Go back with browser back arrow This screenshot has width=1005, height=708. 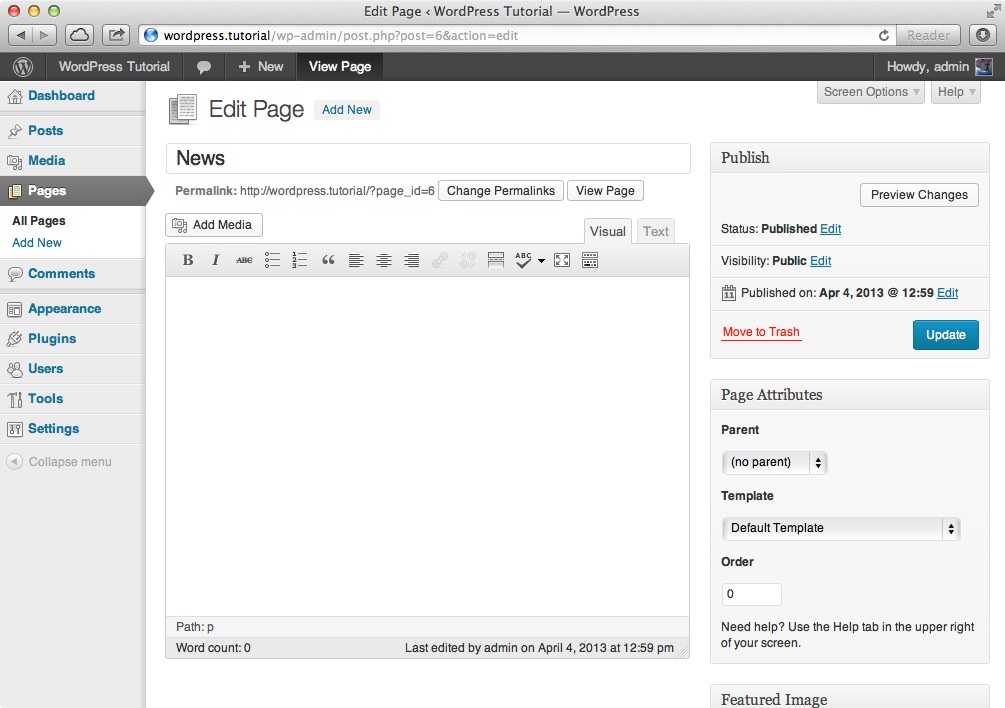coord(21,35)
